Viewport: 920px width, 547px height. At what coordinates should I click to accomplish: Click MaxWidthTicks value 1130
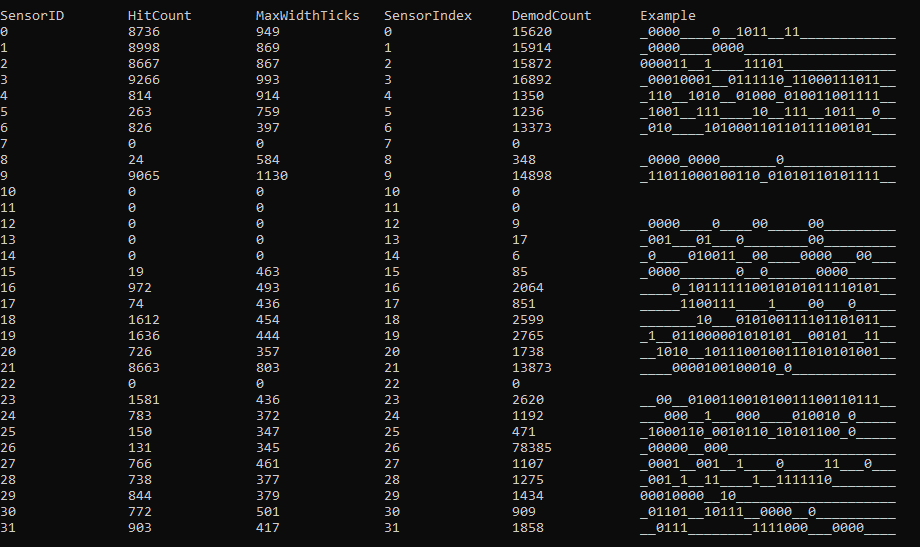272,176
